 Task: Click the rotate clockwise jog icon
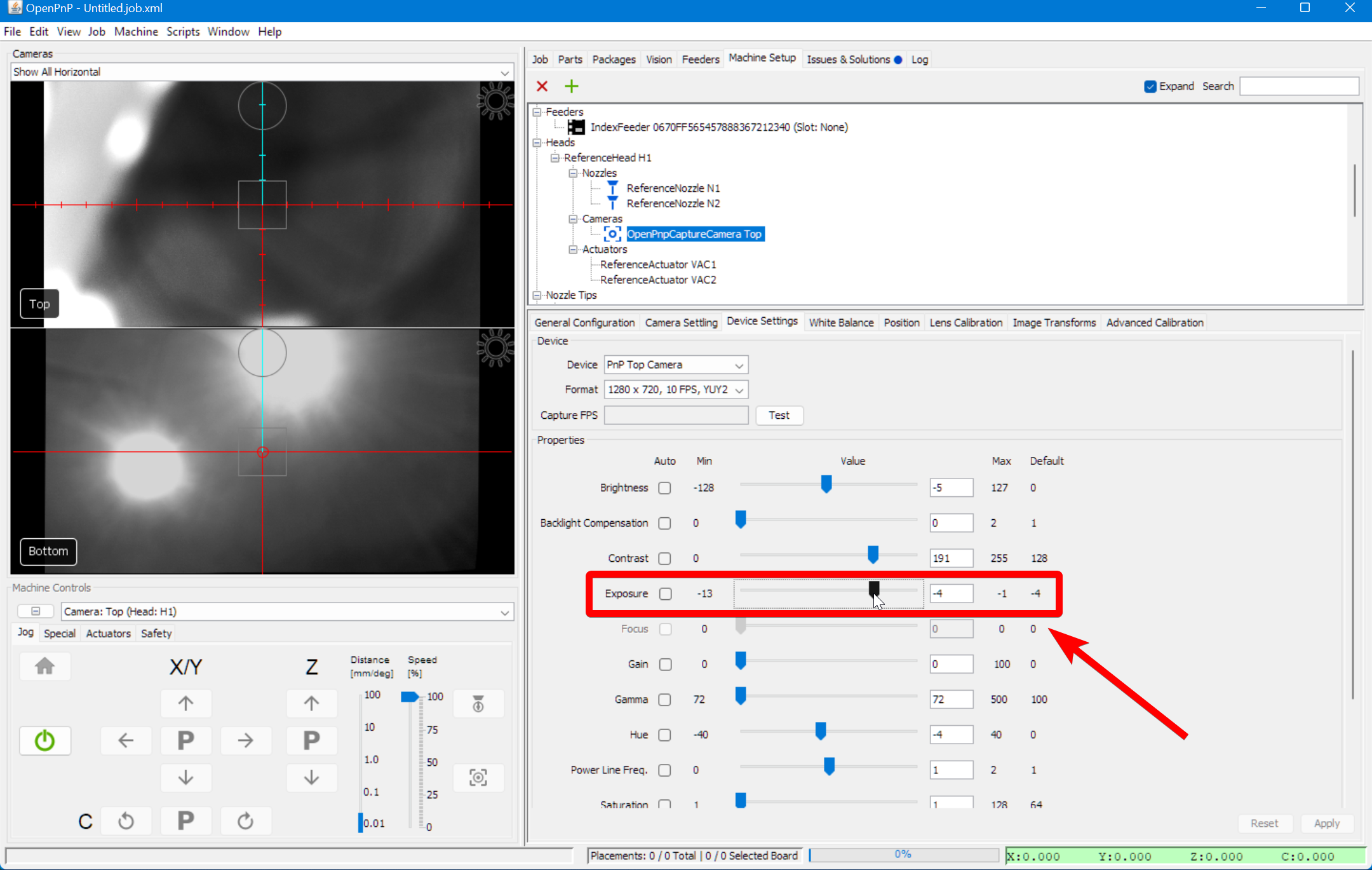click(x=246, y=821)
